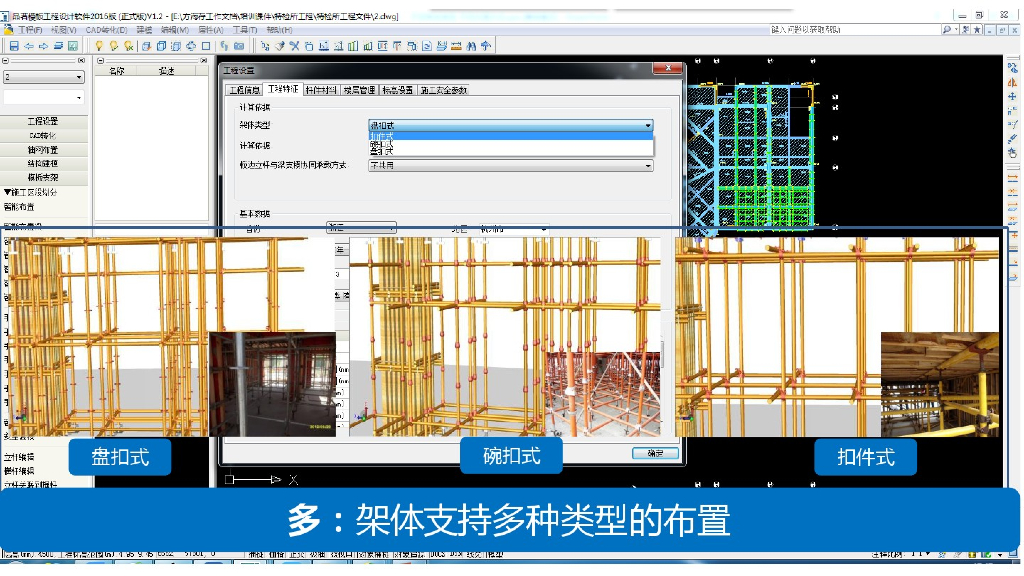Image resolution: width=1024 pixels, height=576 pixels.
Task: Click the CAD转化 sidebar button
Action: (x=43, y=136)
